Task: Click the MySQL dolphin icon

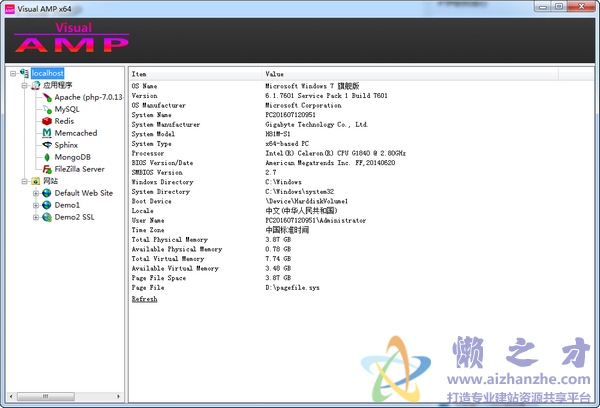Action: click(x=47, y=109)
